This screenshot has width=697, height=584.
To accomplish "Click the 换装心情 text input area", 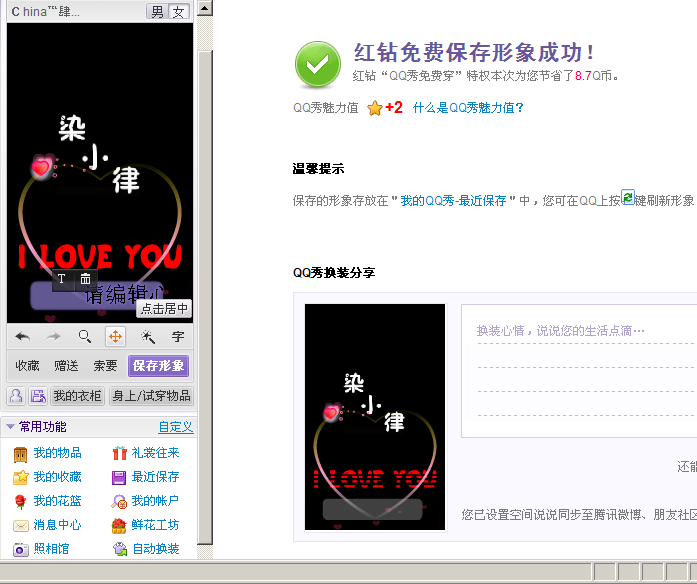I will coord(579,371).
